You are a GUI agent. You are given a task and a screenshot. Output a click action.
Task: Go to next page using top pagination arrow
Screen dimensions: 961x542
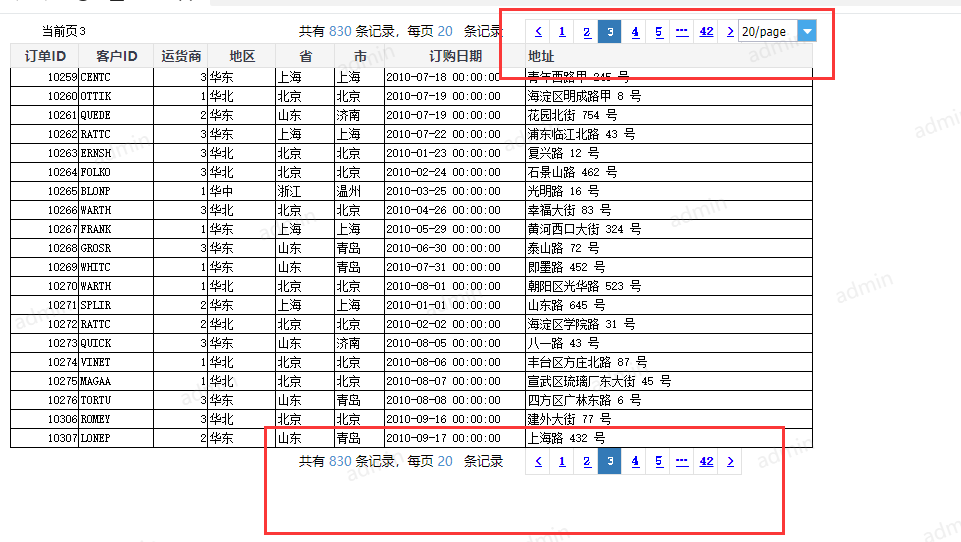(x=730, y=31)
